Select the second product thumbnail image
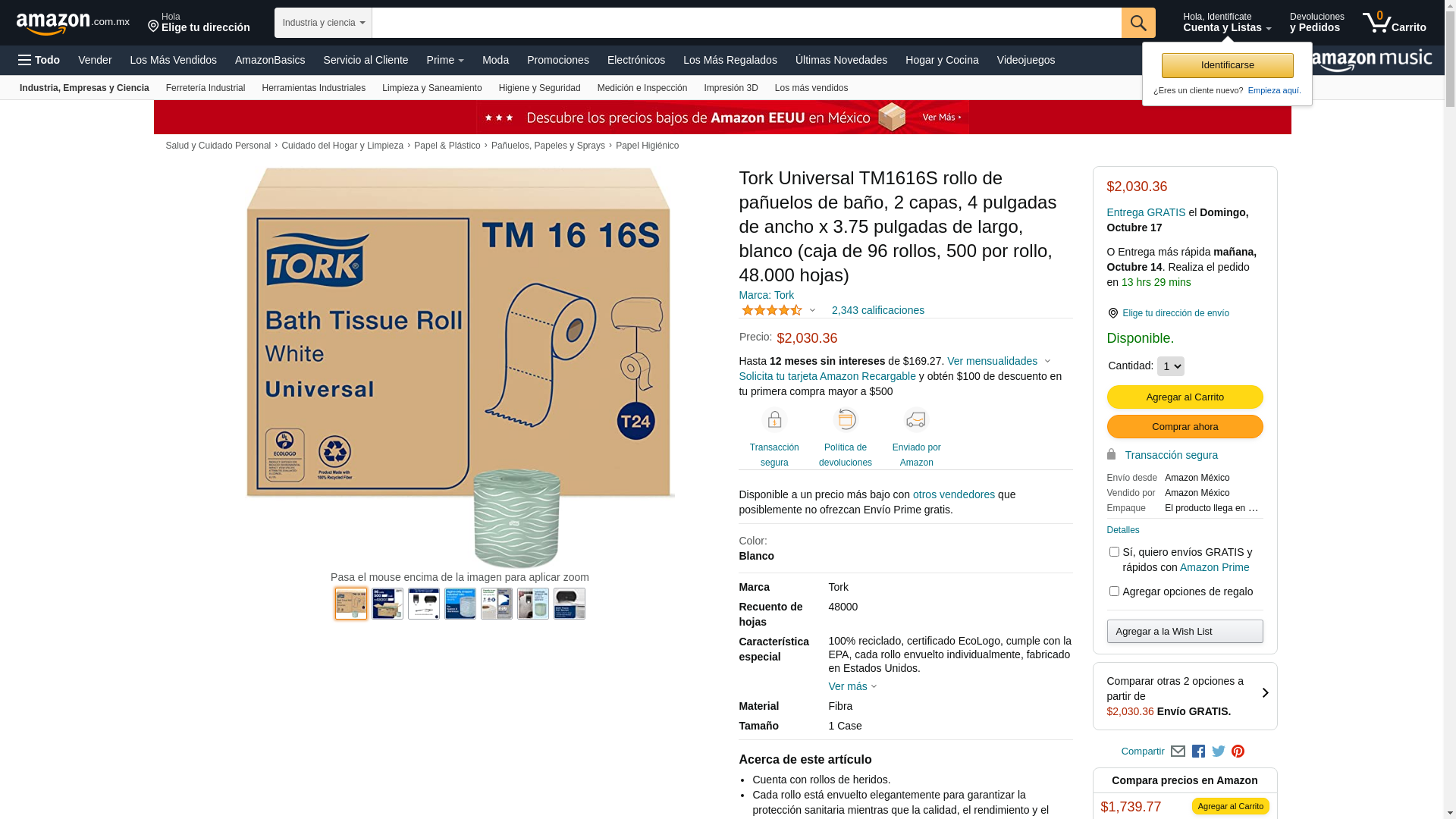Screen dimensions: 1456x819 point(388,604)
